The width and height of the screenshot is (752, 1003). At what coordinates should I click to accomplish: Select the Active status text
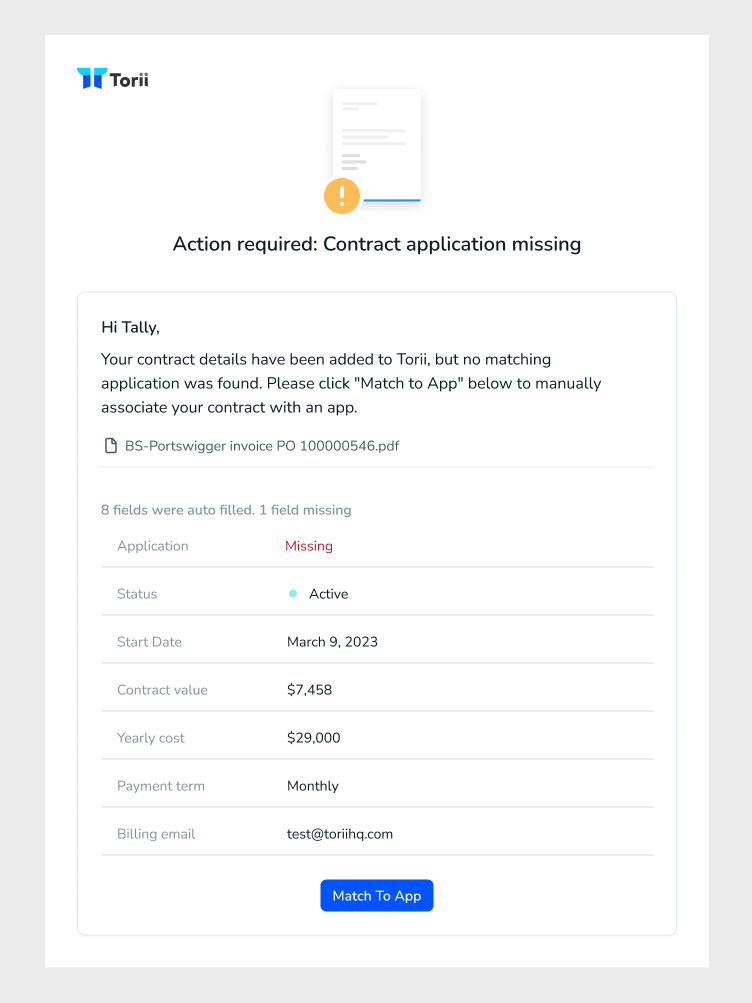pyautogui.click(x=329, y=594)
